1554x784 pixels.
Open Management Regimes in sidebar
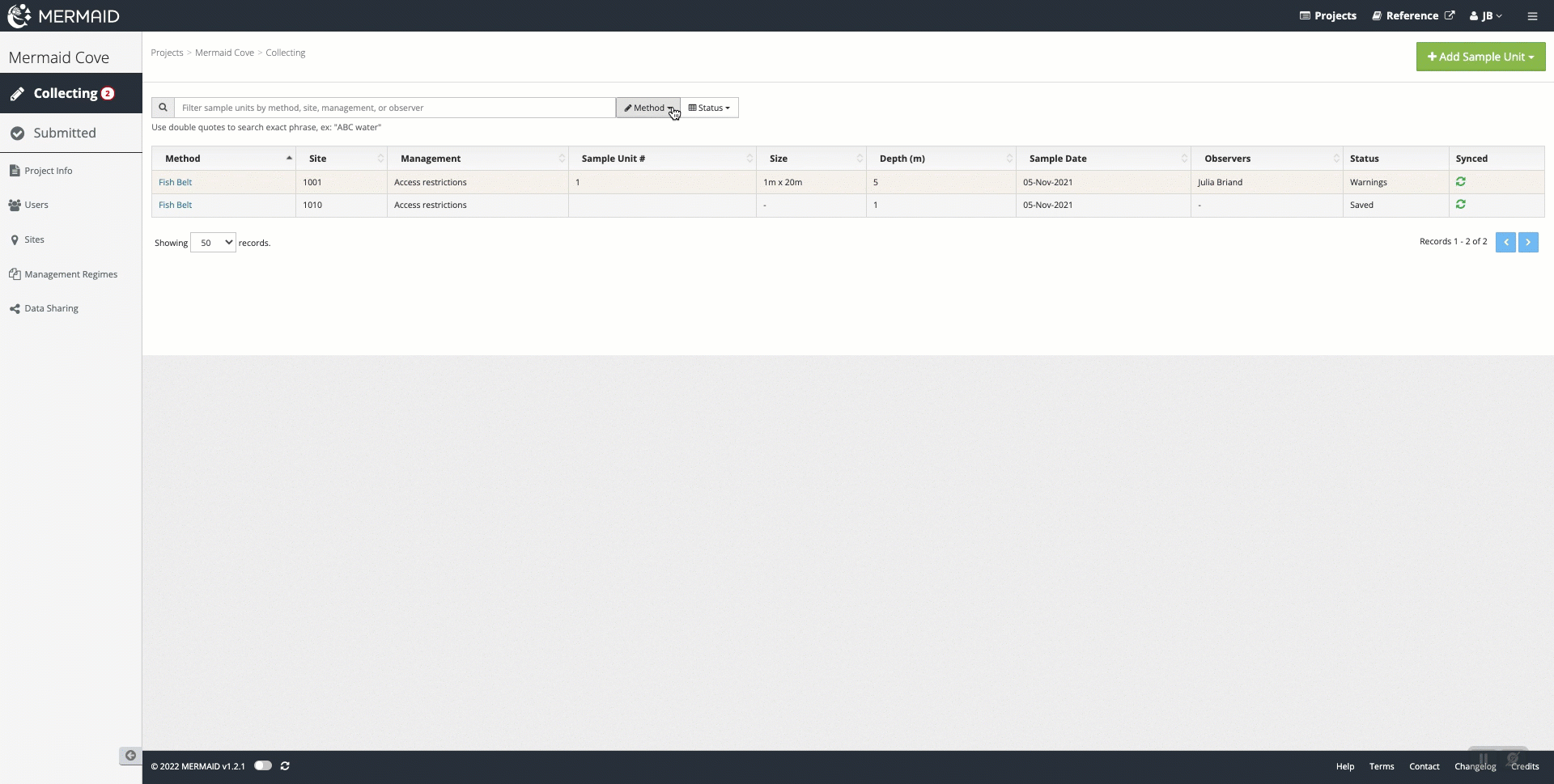tap(70, 274)
